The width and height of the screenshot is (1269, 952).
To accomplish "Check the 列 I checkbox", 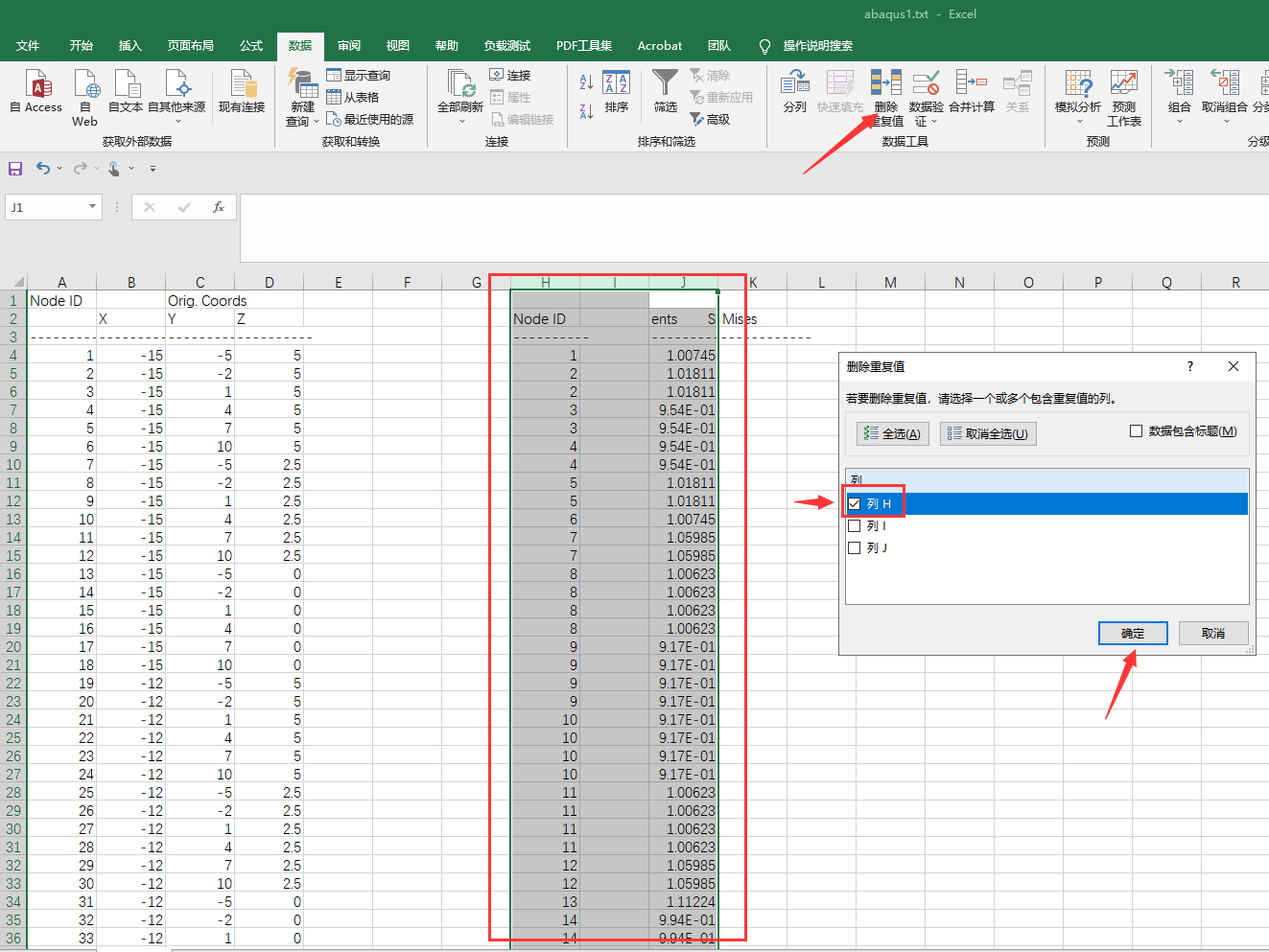I will click(855, 525).
